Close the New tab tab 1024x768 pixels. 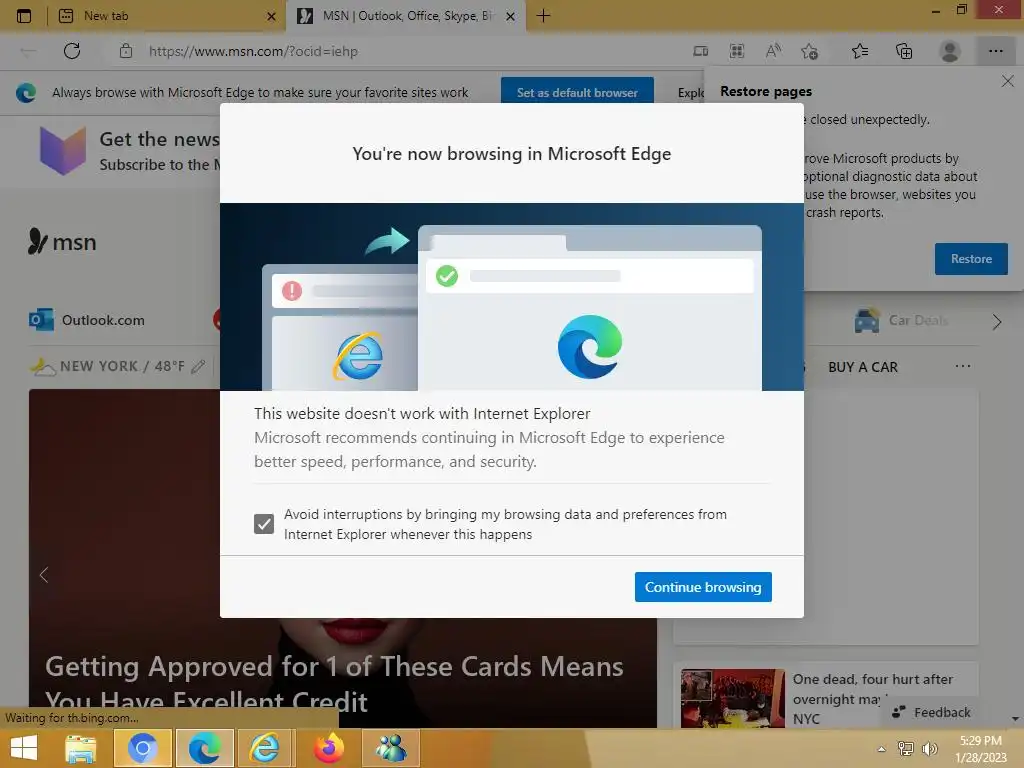coord(271,16)
